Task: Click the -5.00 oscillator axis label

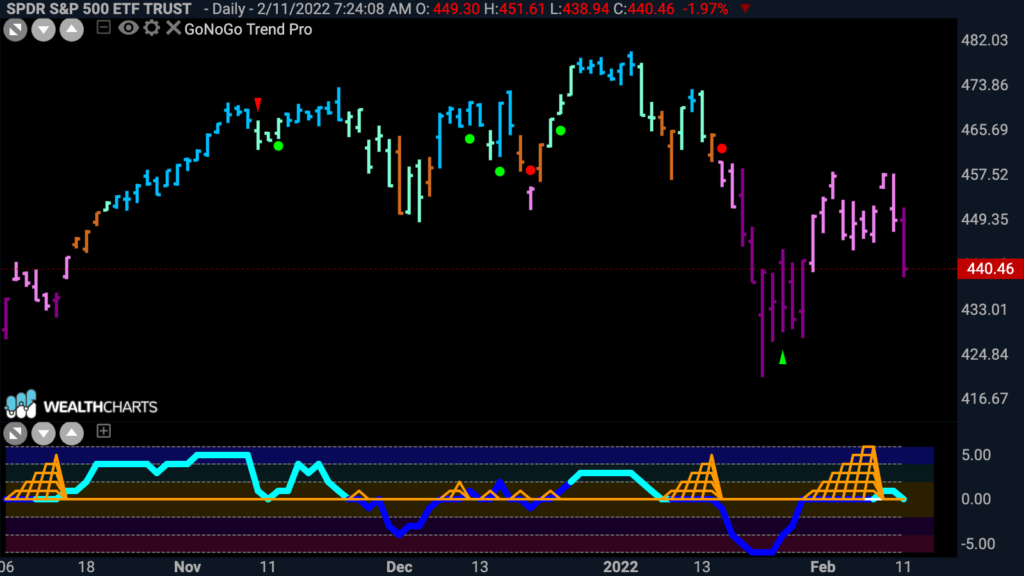Action: (977, 544)
